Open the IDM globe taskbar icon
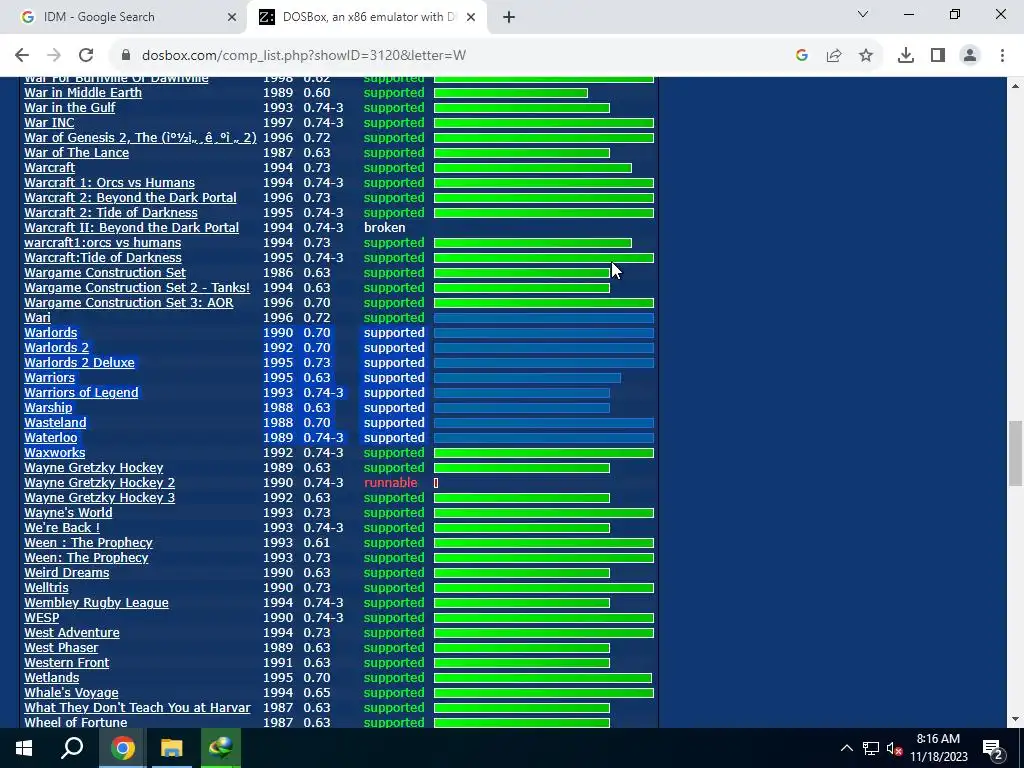This screenshot has width=1024, height=768. point(221,748)
